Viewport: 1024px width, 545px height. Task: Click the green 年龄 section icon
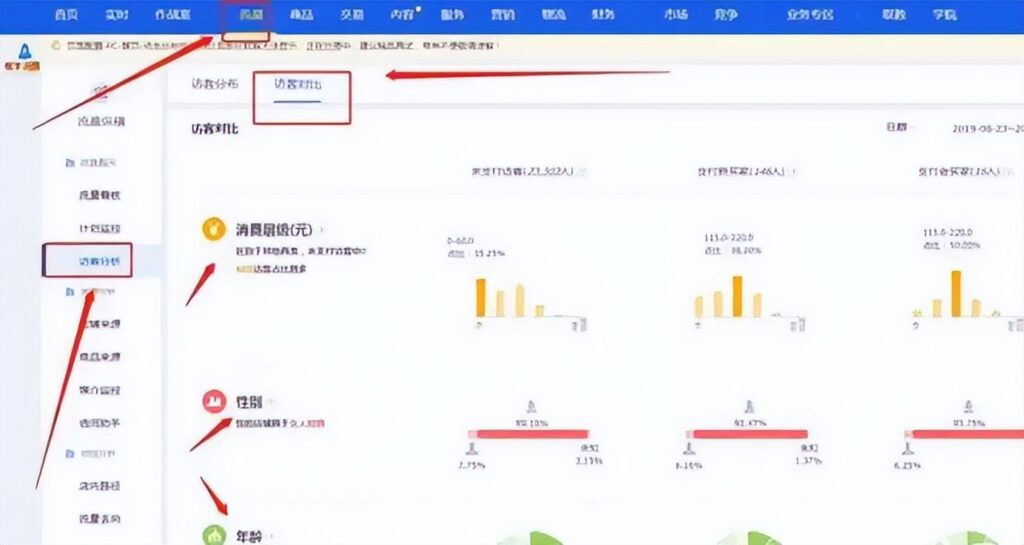(x=214, y=536)
